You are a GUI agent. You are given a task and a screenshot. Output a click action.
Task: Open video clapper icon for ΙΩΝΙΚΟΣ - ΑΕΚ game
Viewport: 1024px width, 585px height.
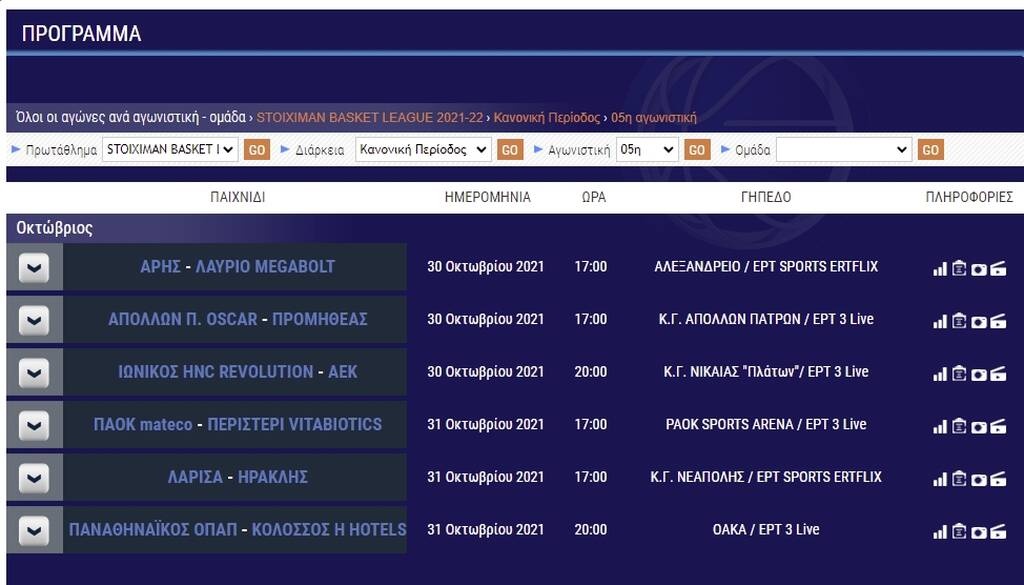tap(998, 374)
